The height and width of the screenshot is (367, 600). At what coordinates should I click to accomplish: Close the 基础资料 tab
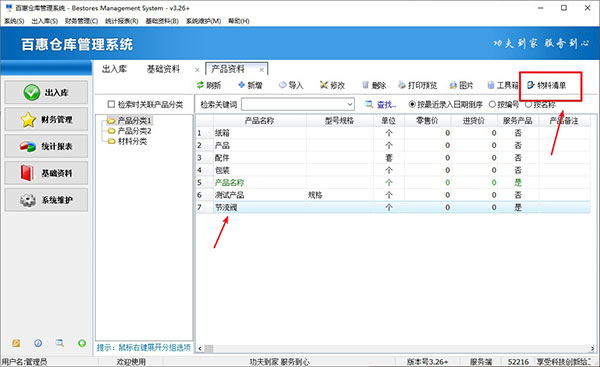[197, 70]
